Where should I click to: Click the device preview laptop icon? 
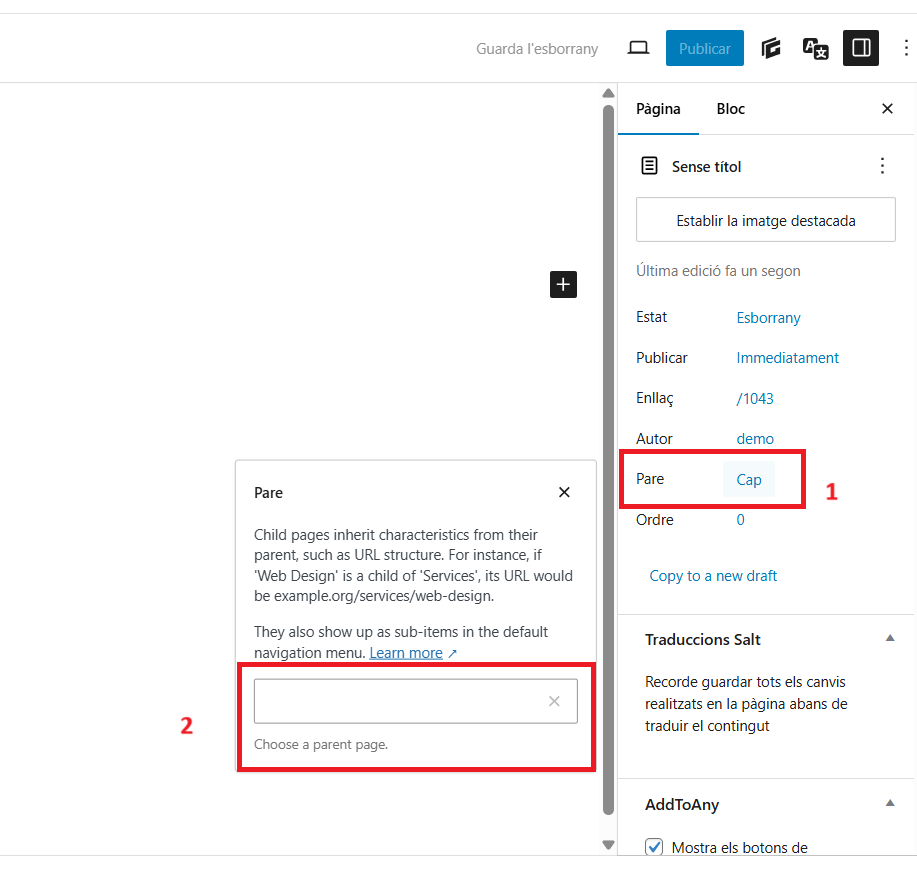pyautogui.click(x=638, y=48)
